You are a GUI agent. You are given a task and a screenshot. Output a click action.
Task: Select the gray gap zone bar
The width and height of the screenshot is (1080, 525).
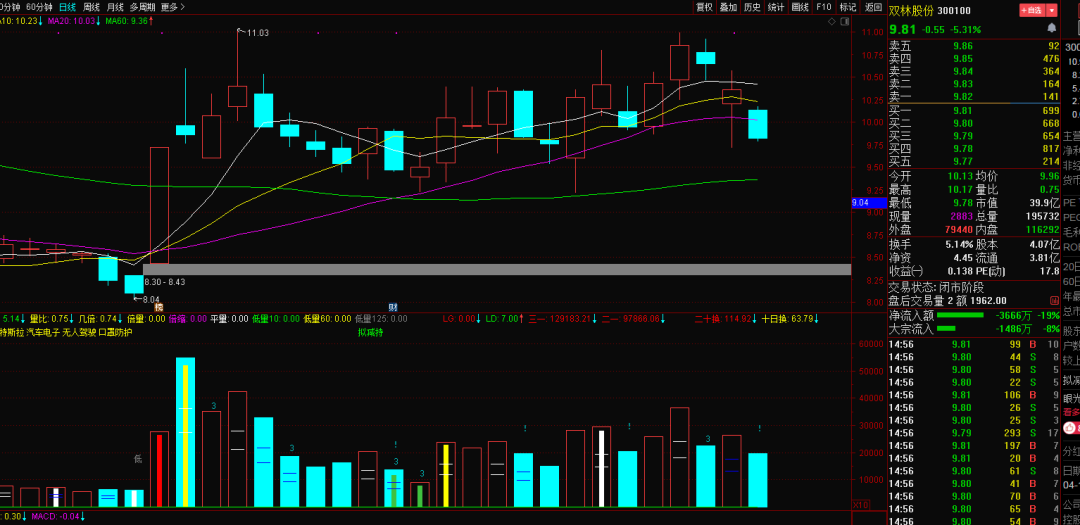point(497,269)
